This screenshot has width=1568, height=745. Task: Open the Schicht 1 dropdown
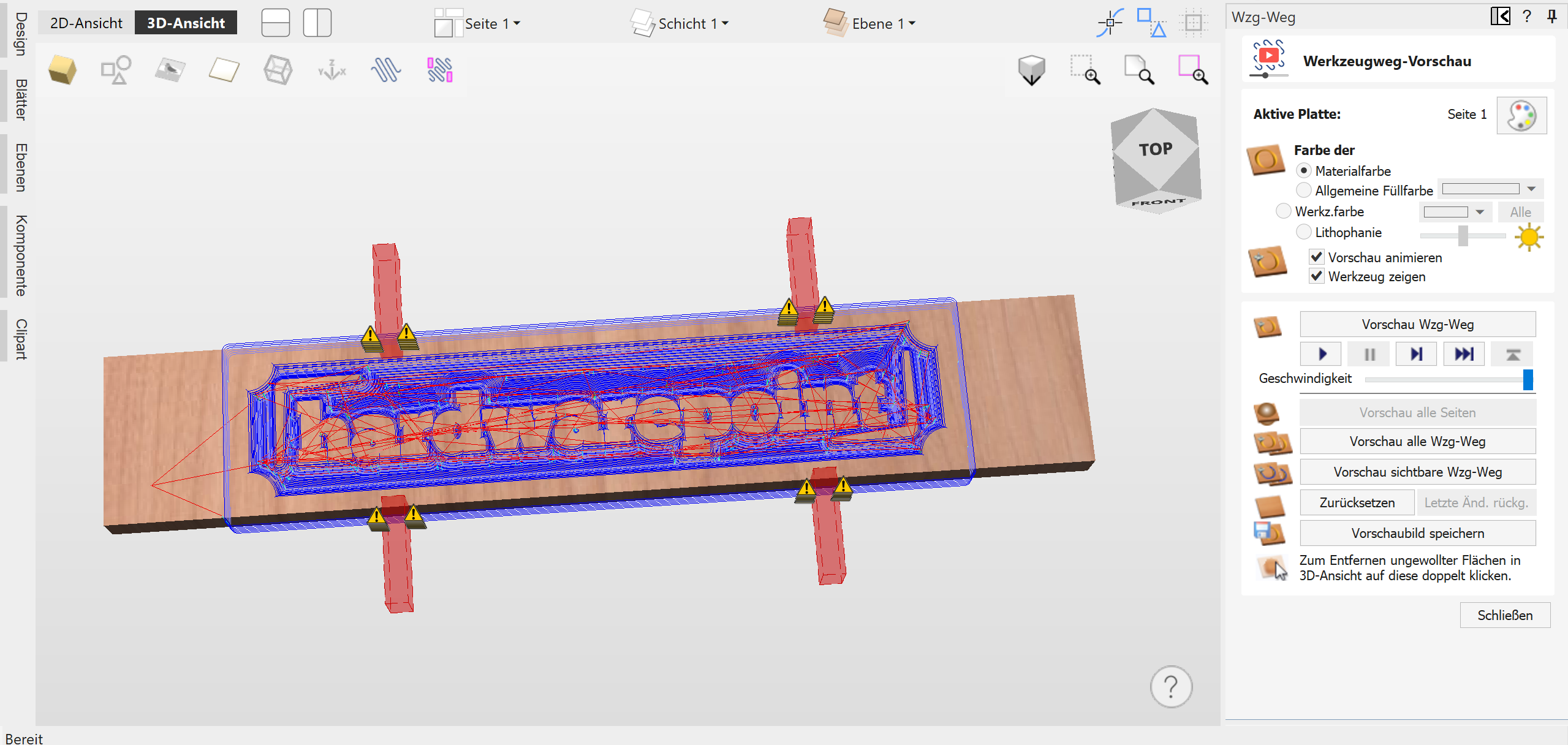(680, 23)
